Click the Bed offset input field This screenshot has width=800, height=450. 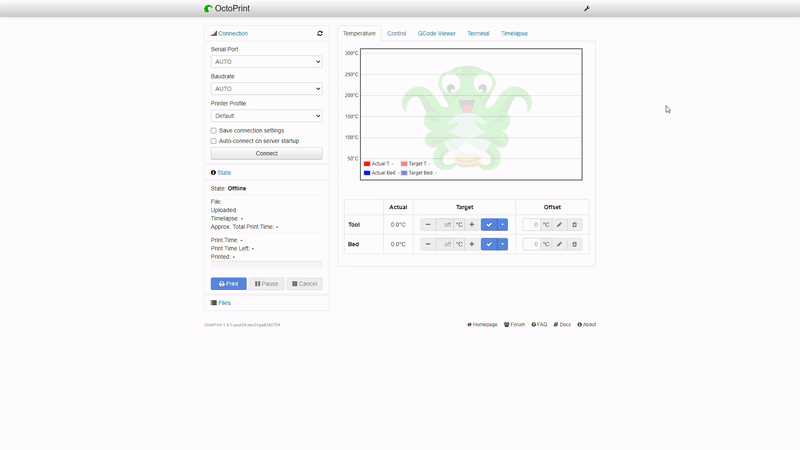coord(532,244)
